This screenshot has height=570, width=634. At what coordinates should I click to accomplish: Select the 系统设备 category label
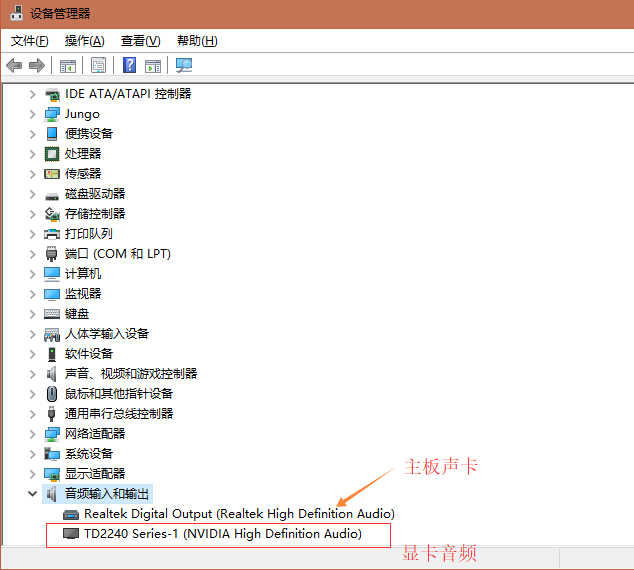(89, 454)
